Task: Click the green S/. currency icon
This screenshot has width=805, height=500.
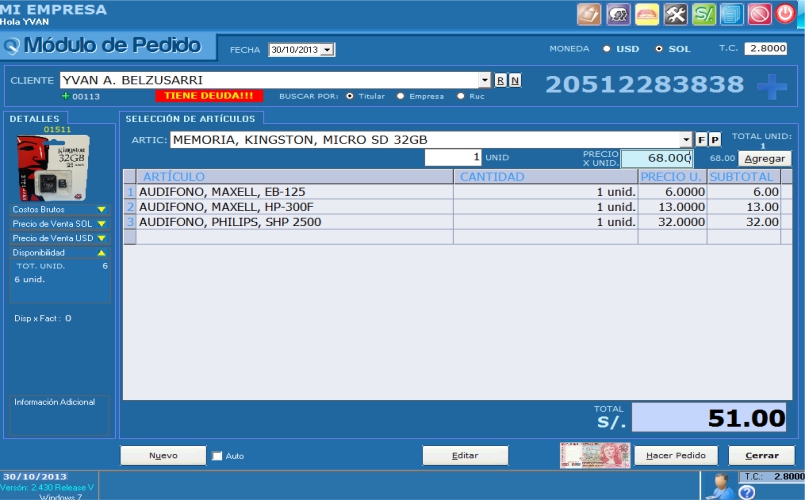Action: [704, 14]
